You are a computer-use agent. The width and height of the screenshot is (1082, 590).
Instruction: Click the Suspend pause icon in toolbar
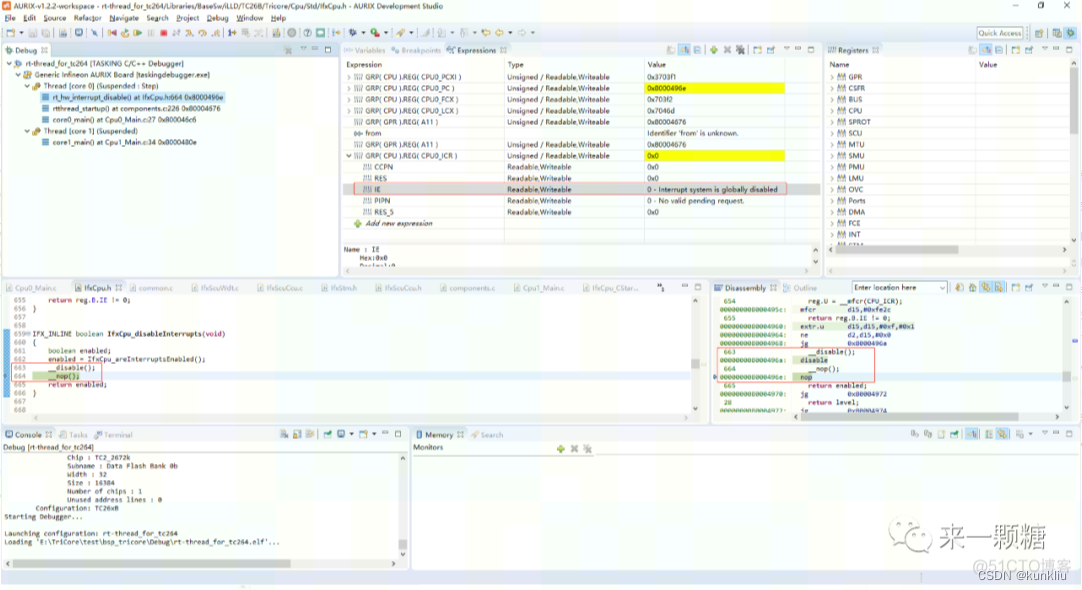[x=150, y=32]
